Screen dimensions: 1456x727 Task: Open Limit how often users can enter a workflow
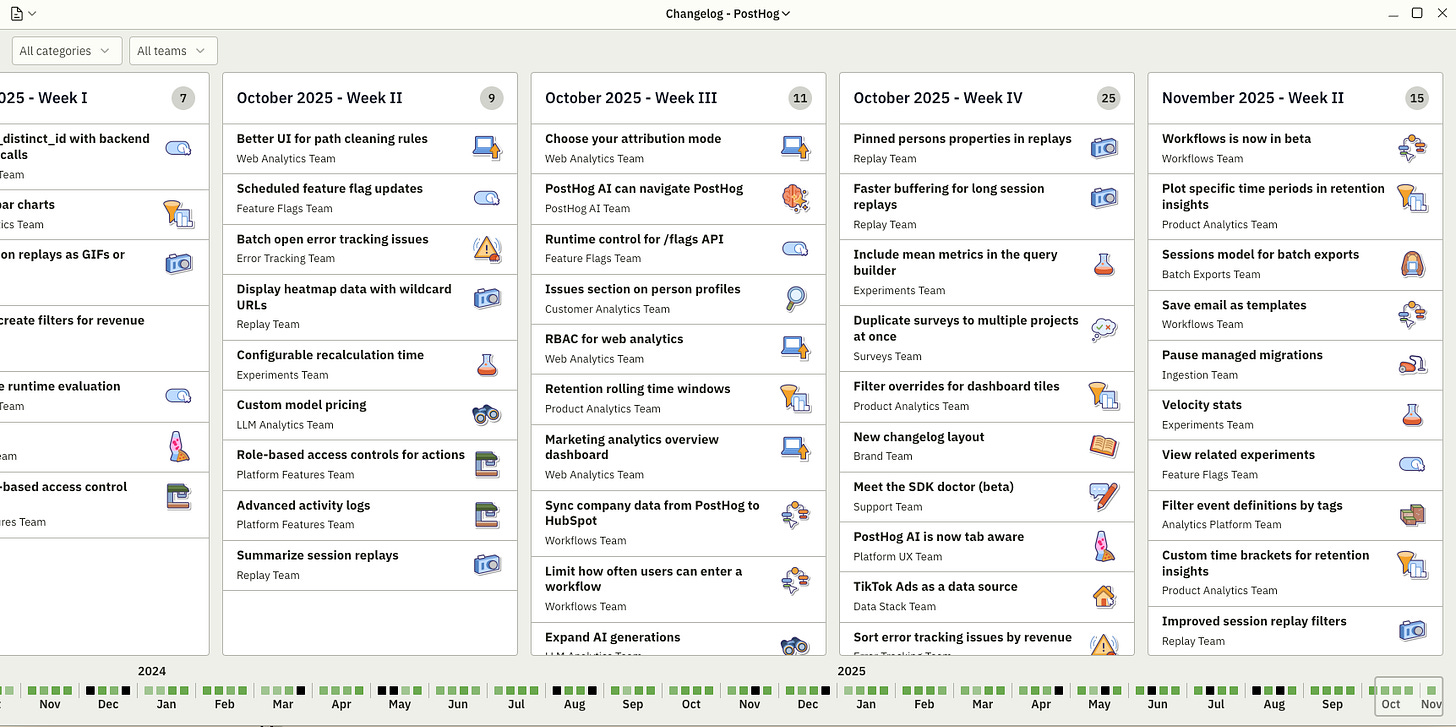[678, 589]
